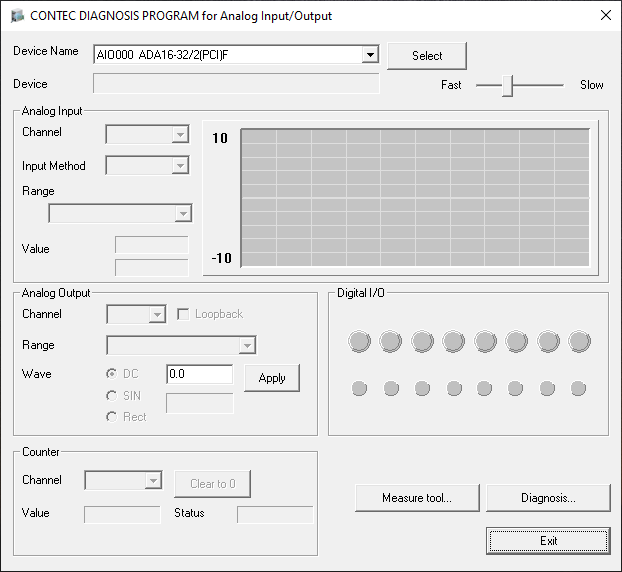Image resolution: width=622 pixels, height=572 pixels.
Task: Click the Counter Status field
Action: 275,514
